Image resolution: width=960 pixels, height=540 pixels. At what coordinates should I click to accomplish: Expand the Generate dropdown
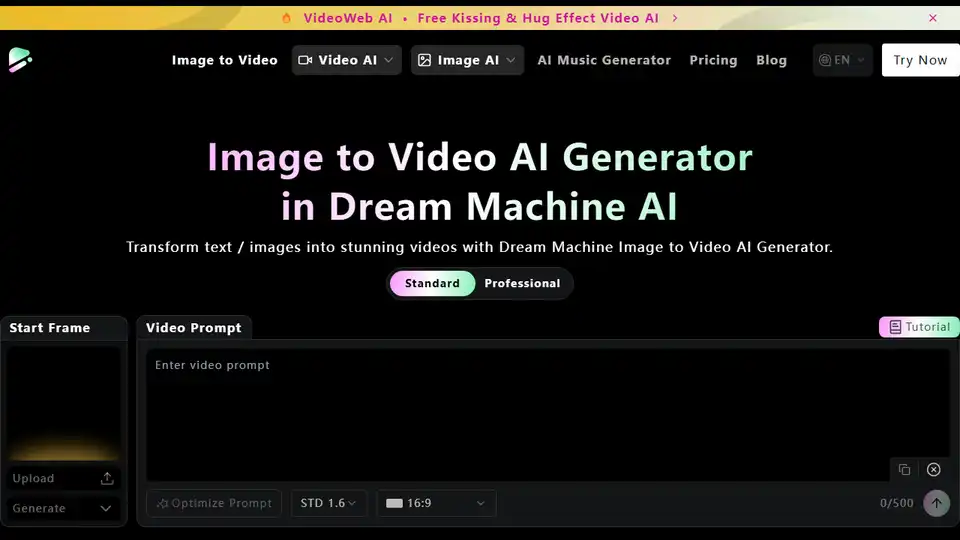click(64, 508)
